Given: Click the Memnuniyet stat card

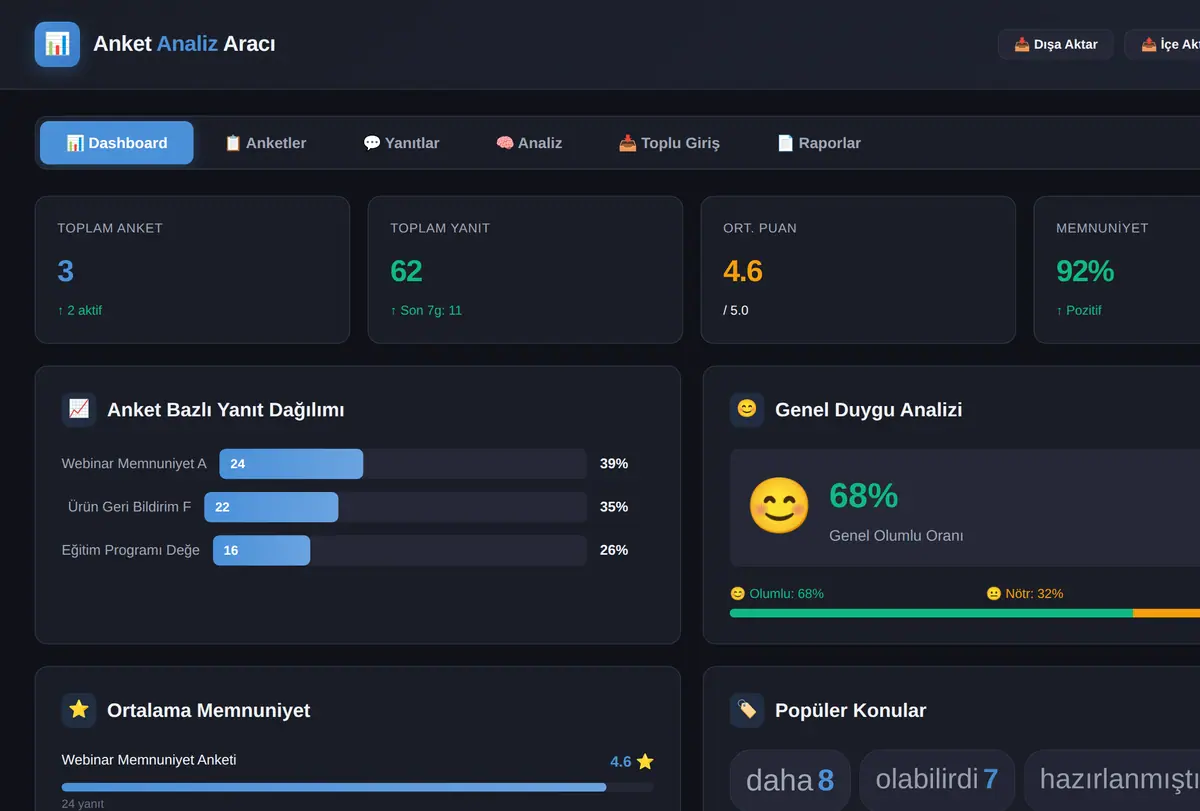Looking at the screenshot, I should 1117,270.
